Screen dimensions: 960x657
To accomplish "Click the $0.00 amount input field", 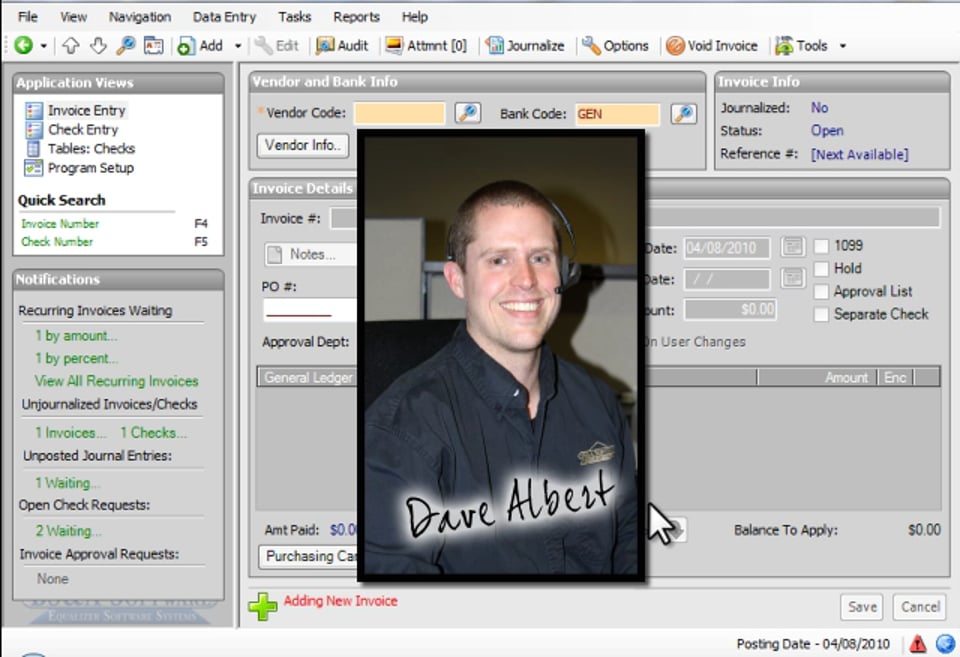I will 730,309.
